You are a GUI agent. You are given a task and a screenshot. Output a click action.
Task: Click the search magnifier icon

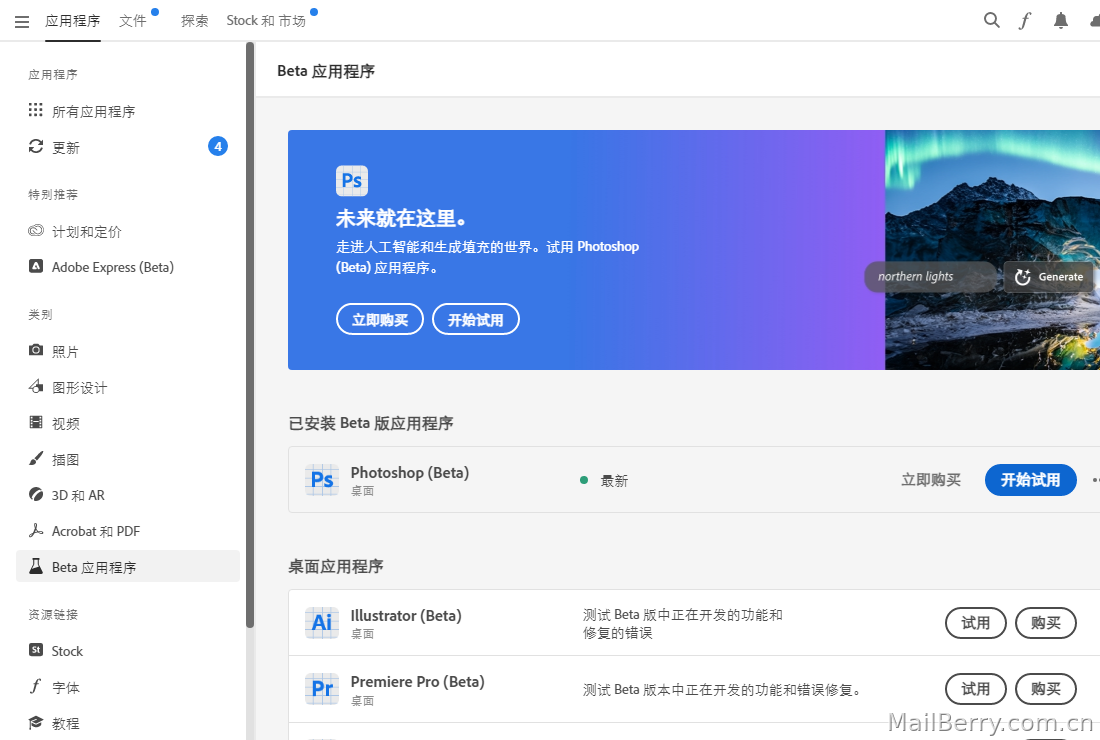click(991, 20)
